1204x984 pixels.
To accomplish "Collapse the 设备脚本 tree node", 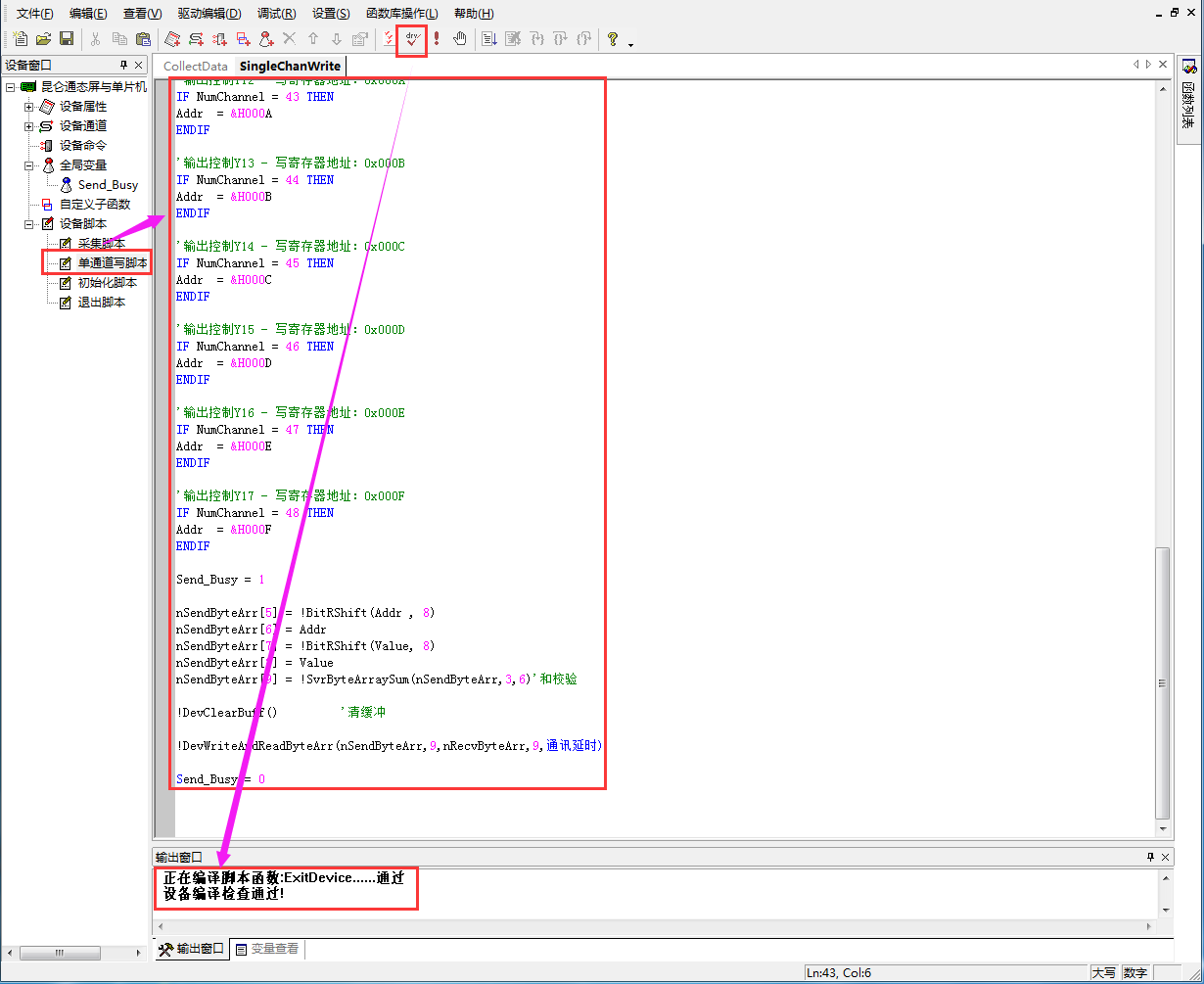I will point(28,224).
